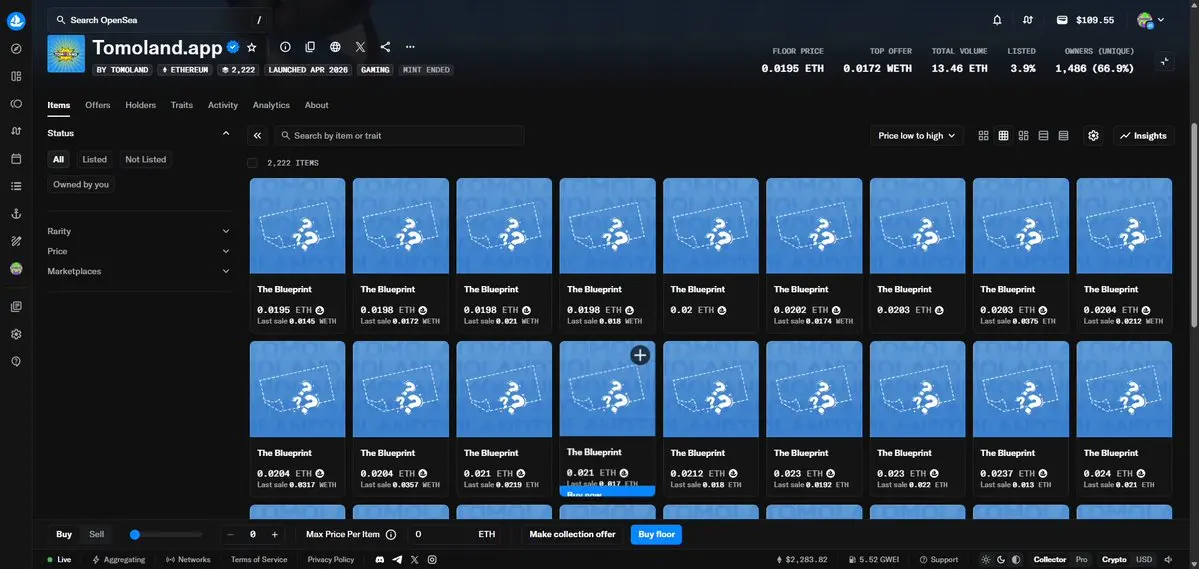This screenshot has height=569, width=1199.
Task: Open the swap arrows icon in top bar
Action: pyautogui.click(x=1028, y=20)
